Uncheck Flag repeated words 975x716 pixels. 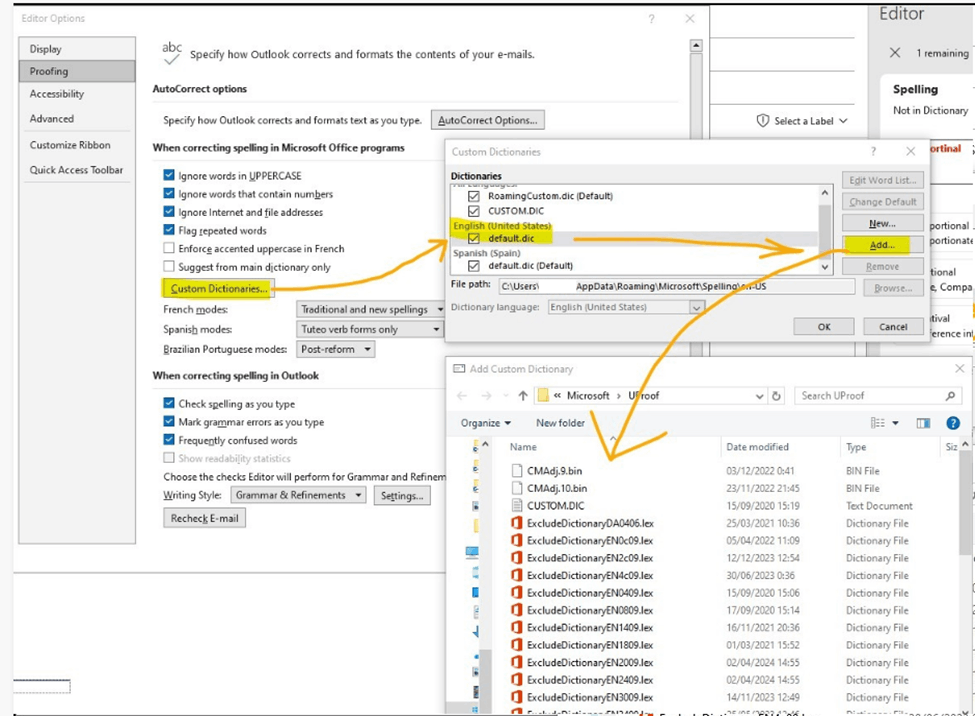coord(169,230)
